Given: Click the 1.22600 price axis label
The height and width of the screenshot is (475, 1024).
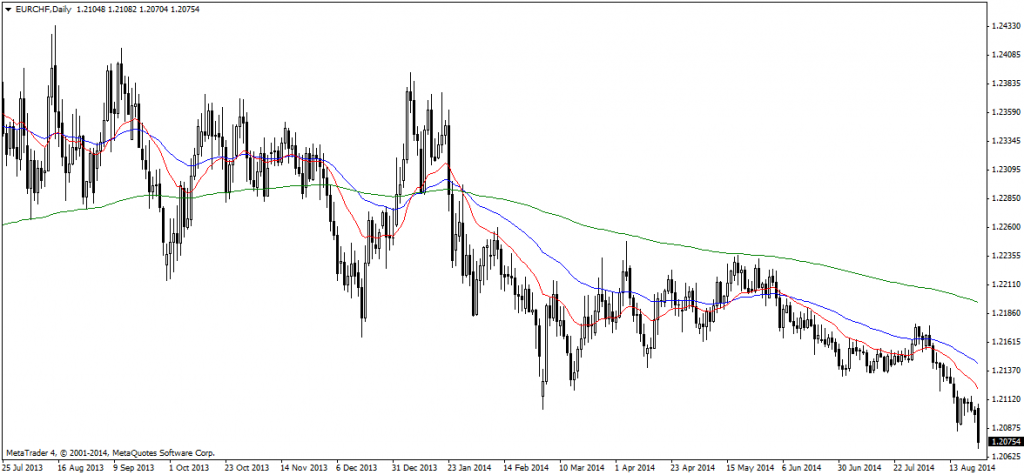Looking at the screenshot, I should tap(1005, 227).
